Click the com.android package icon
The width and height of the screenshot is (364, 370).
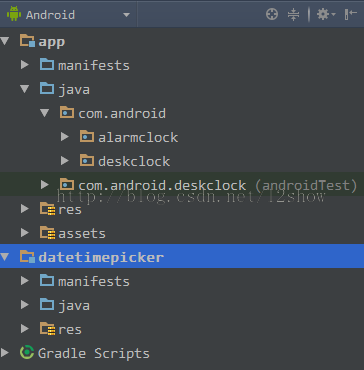pyautogui.click(x=67, y=112)
